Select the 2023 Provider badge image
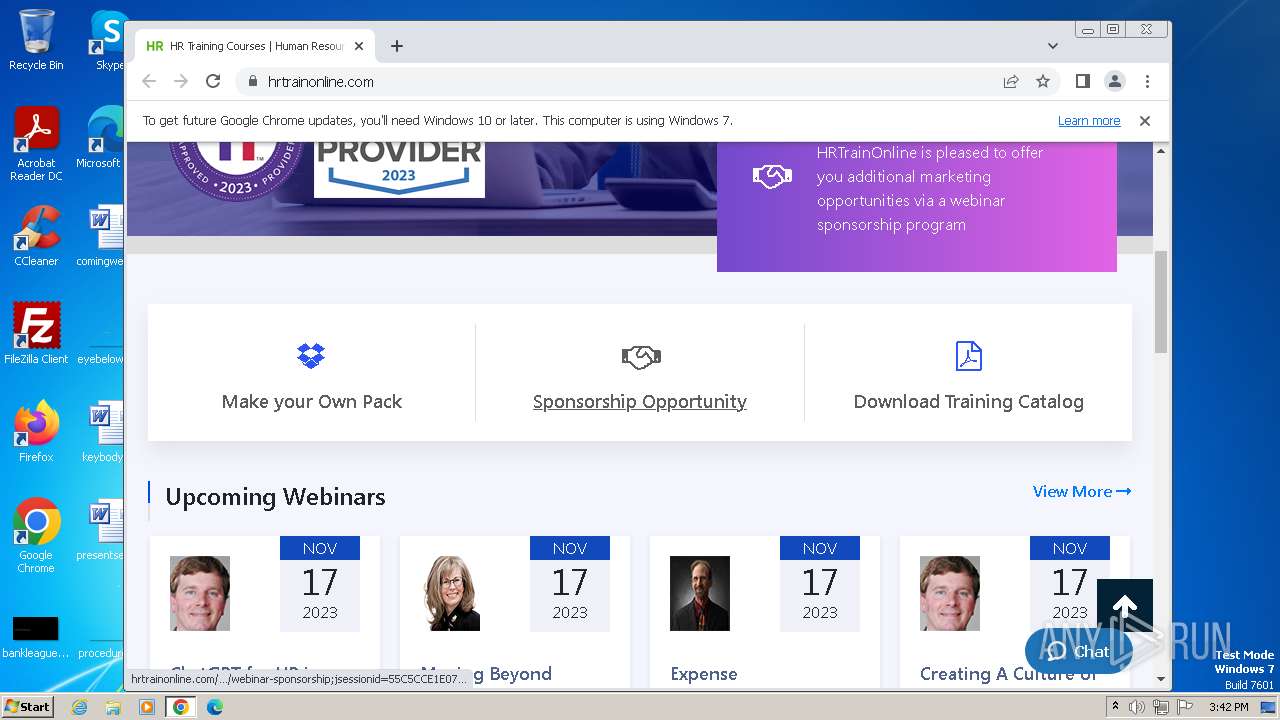1280x720 pixels. point(399,170)
